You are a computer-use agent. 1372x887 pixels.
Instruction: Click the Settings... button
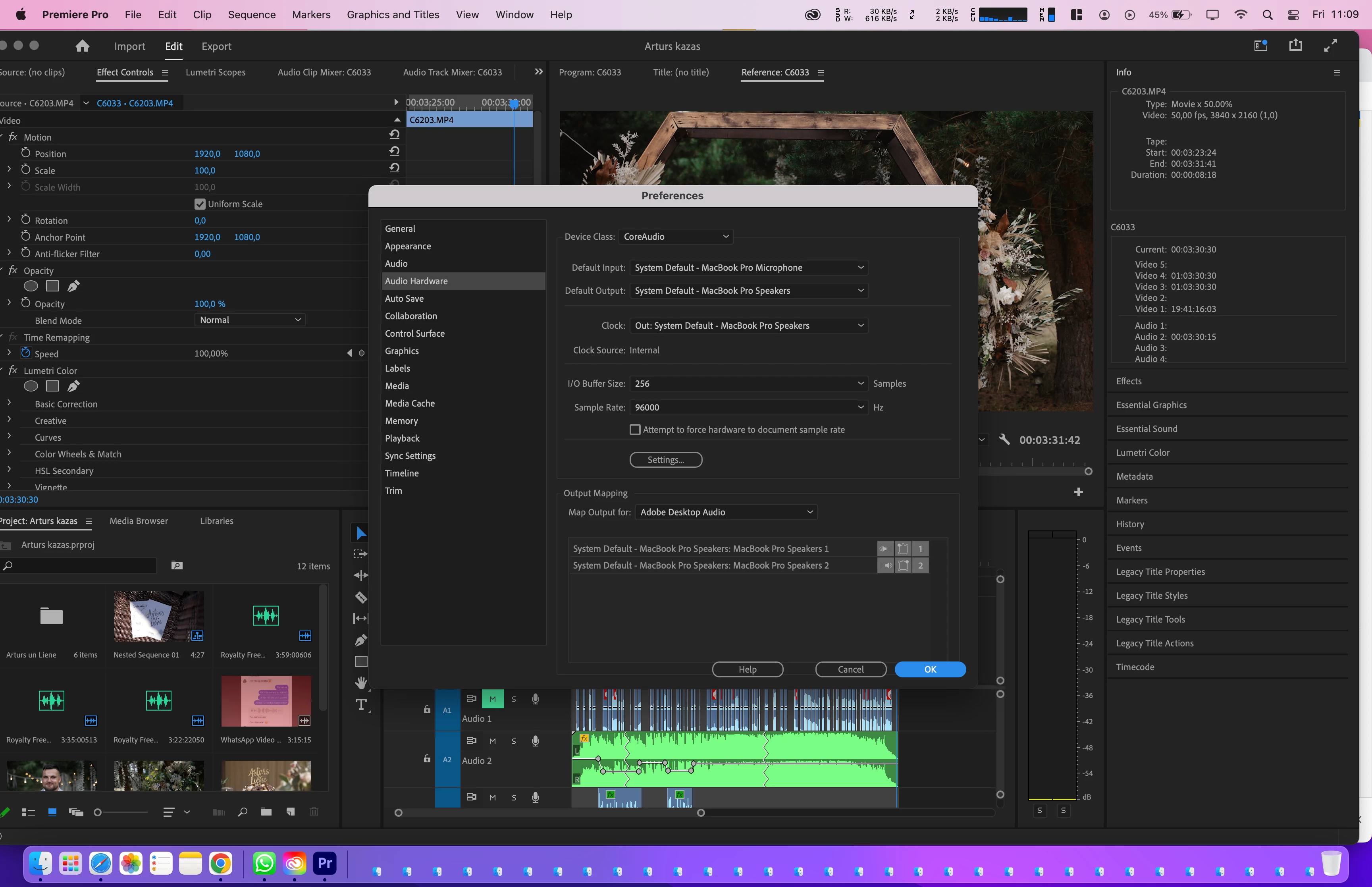[666, 460]
